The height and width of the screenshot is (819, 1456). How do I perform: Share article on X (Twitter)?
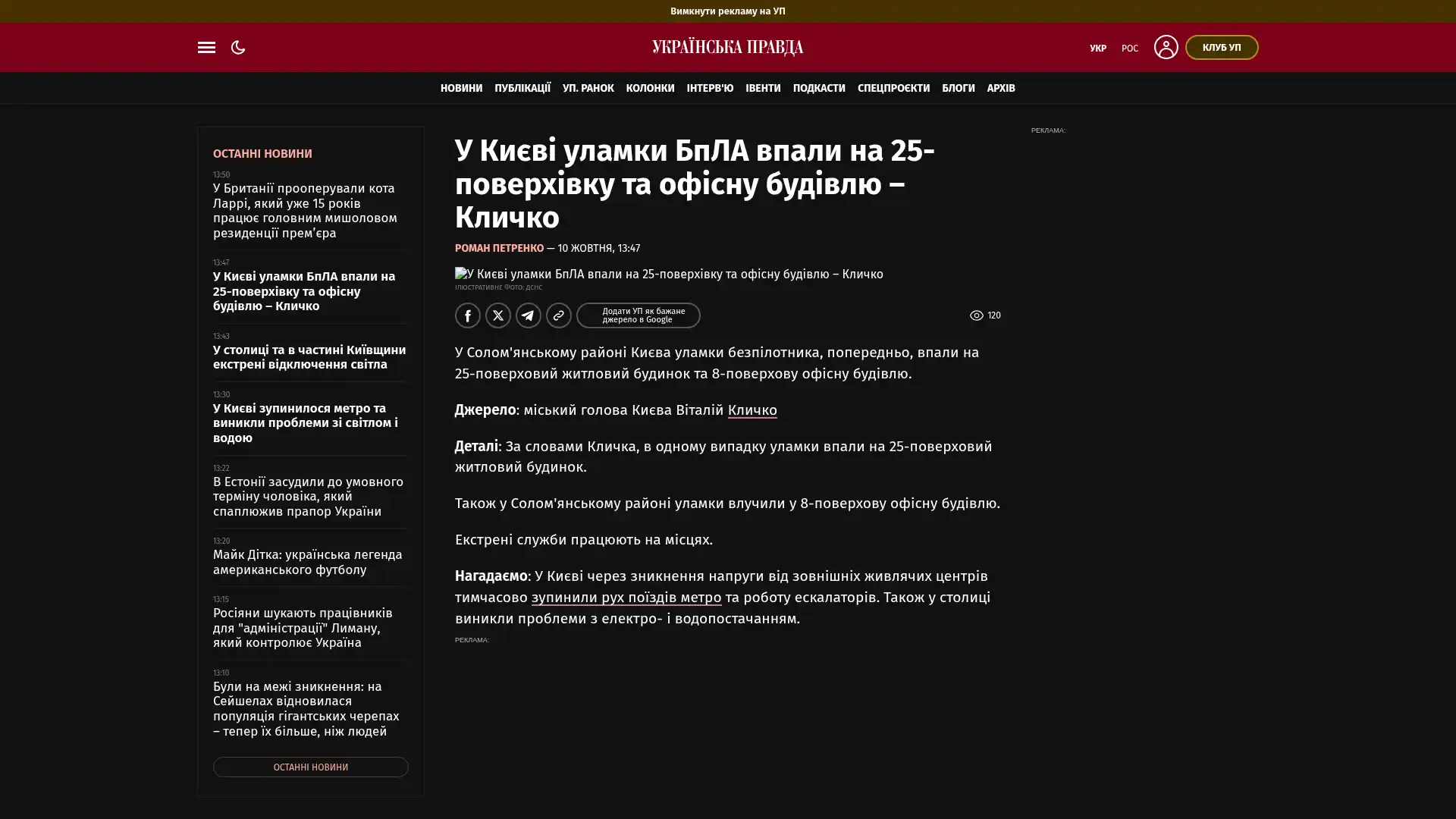498,315
